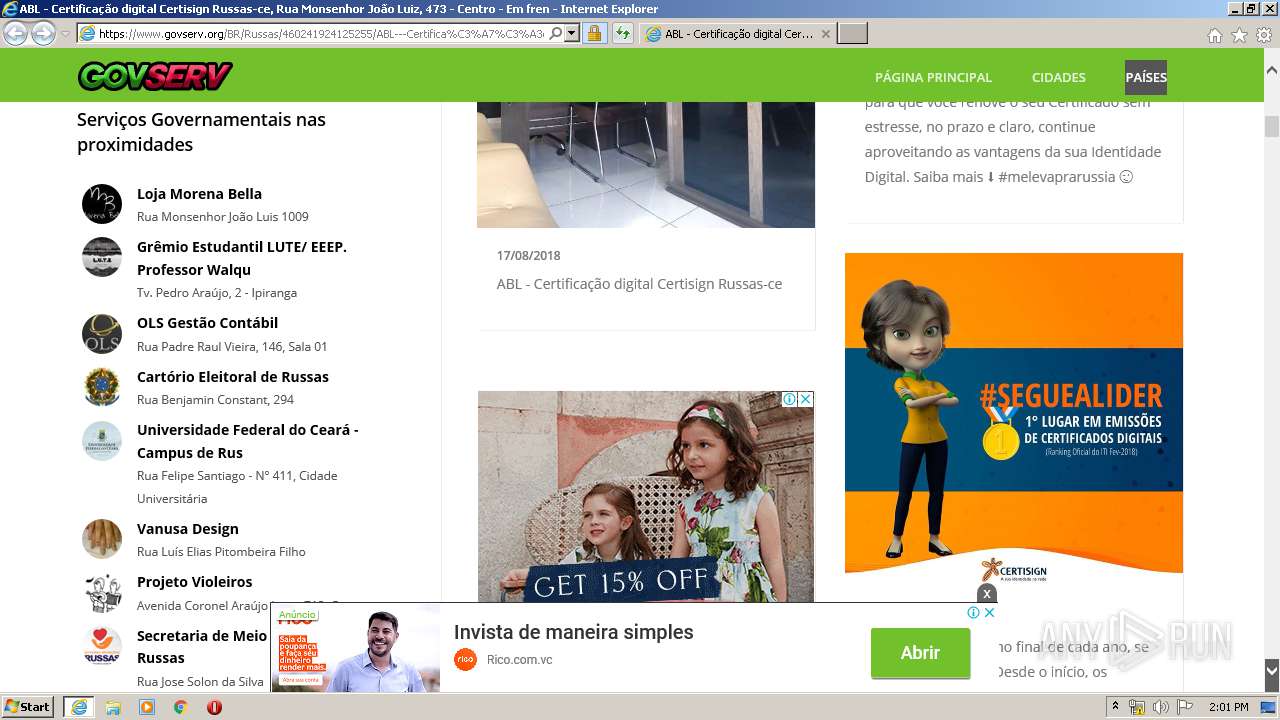Click the AdChoices info icon on kids ad
The image size is (1280, 720).
789,399
